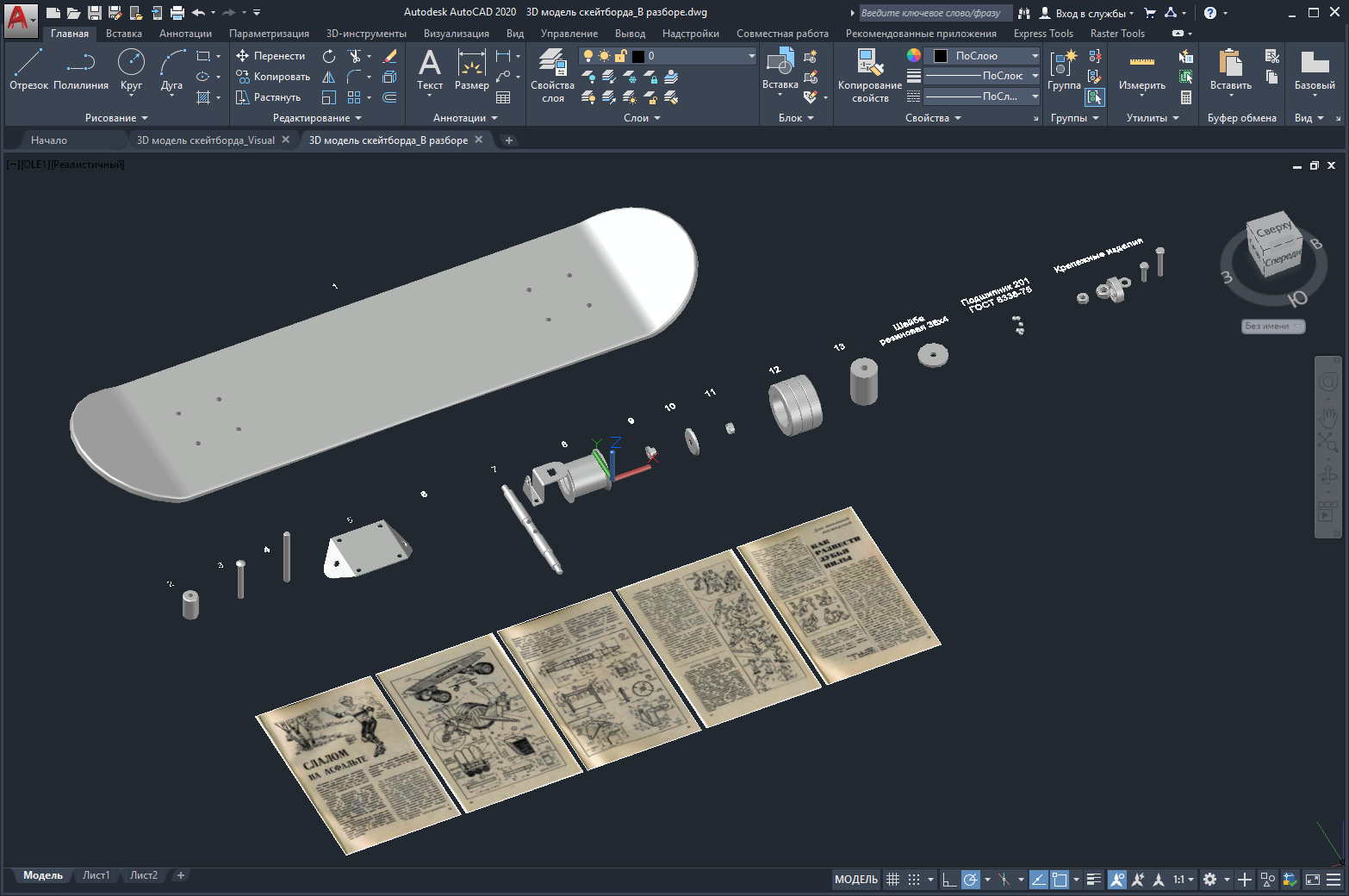
Task: Click the rainbow object color wheel
Action: [x=914, y=55]
